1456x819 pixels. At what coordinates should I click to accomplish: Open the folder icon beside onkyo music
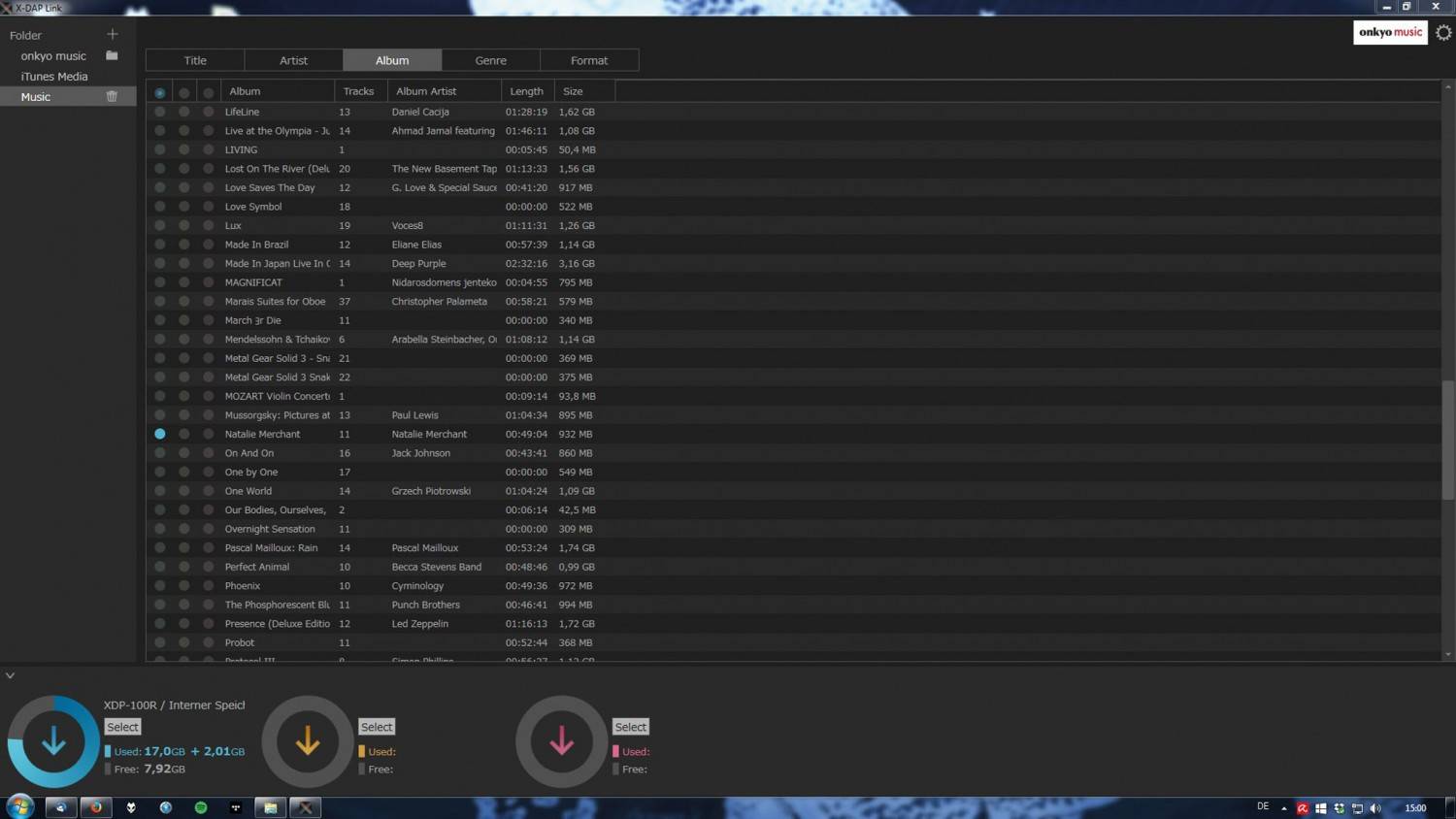point(112,55)
